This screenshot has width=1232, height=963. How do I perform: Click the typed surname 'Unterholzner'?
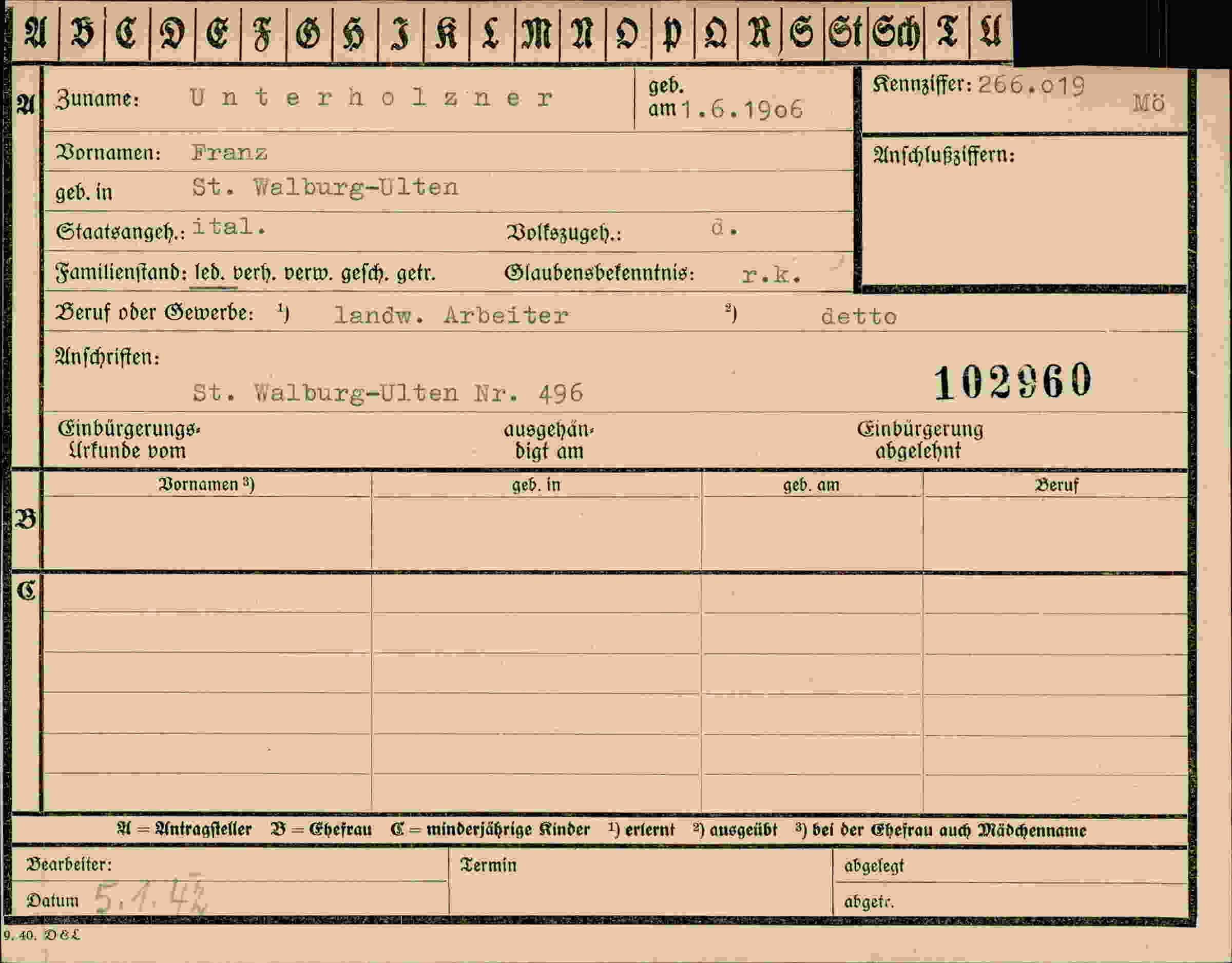(372, 98)
